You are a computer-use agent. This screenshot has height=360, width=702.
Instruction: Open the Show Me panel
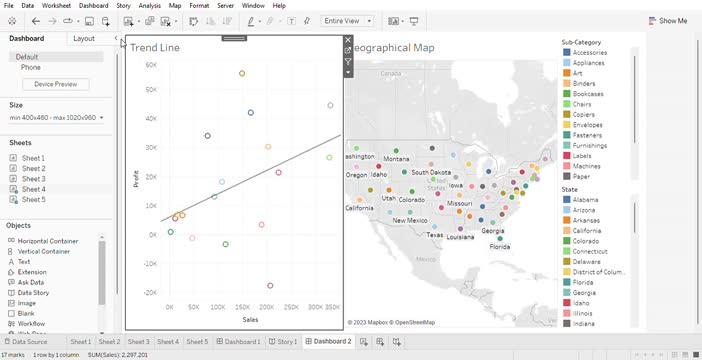[668, 21]
